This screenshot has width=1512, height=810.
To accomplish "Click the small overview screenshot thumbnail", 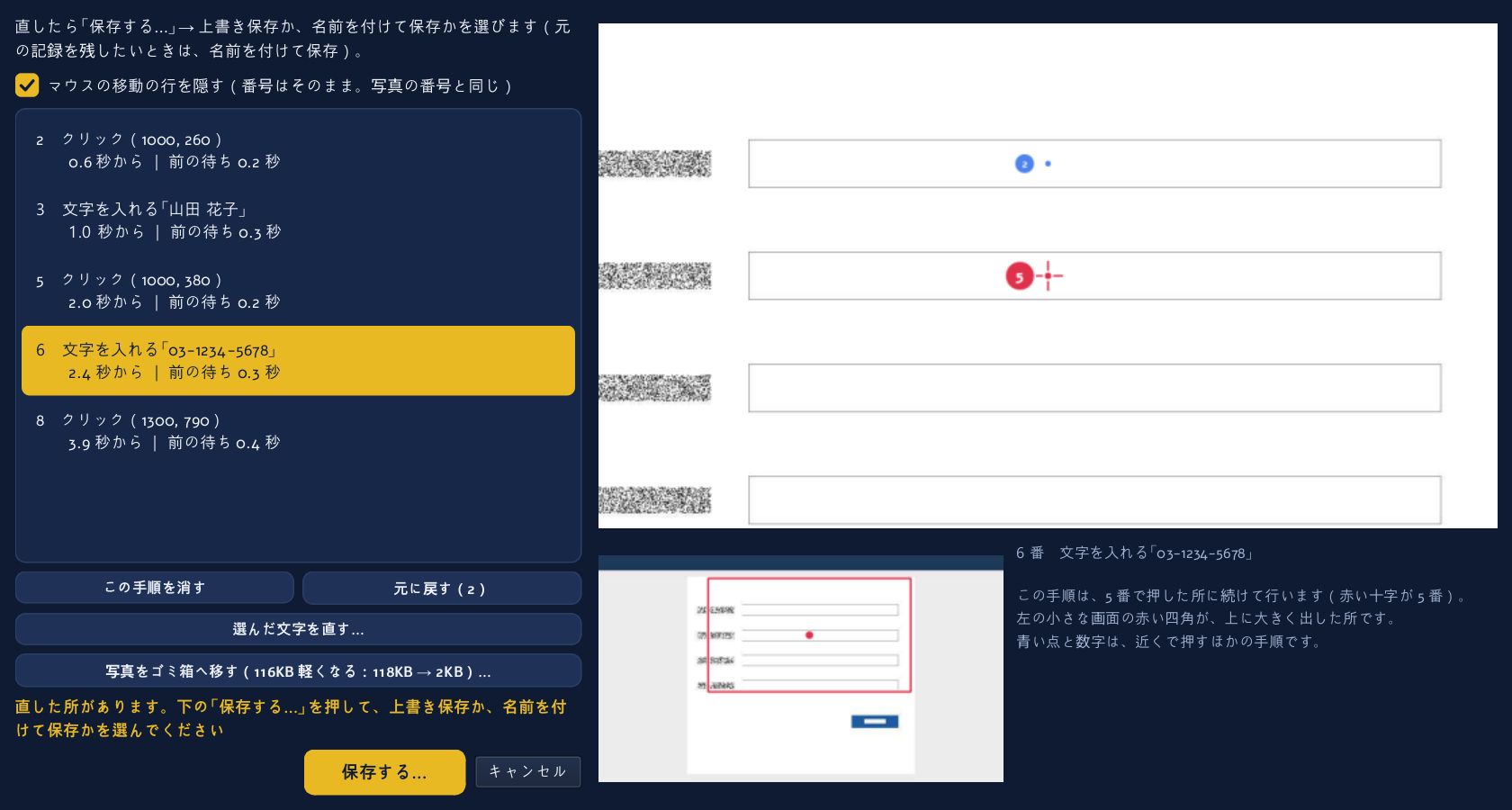I will (x=801, y=669).
